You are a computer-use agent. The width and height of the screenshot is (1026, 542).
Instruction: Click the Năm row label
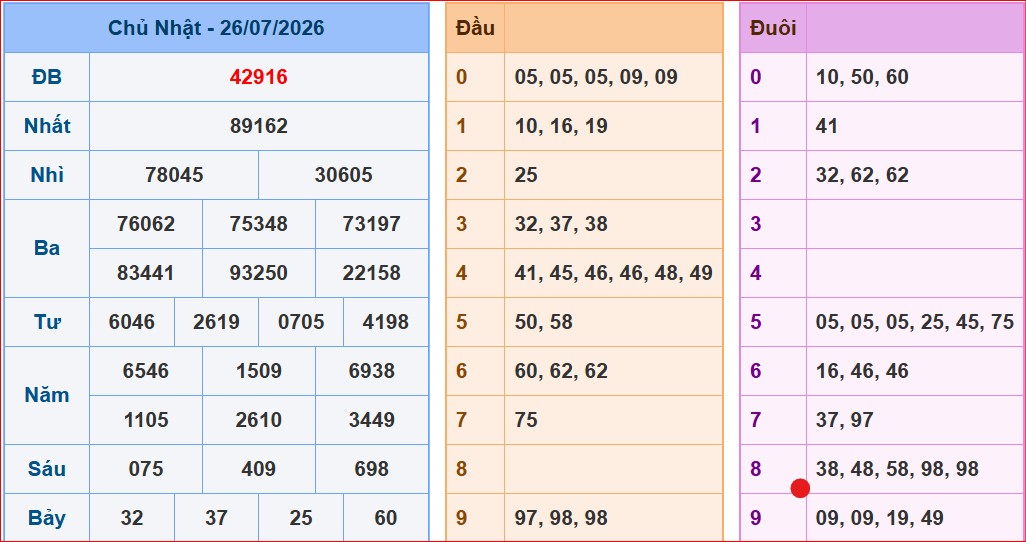coord(46,395)
